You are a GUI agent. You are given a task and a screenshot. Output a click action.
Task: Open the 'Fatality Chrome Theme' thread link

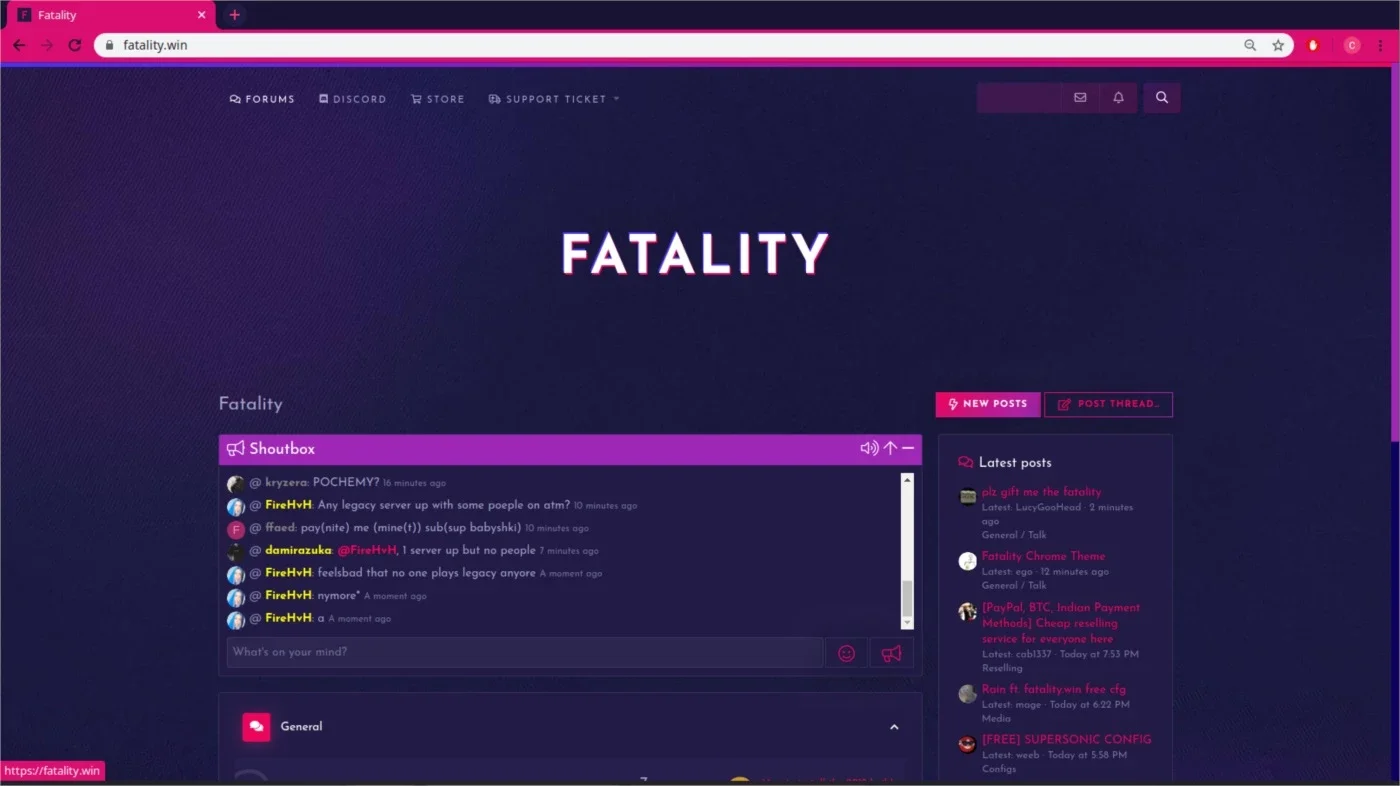click(1043, 556)
